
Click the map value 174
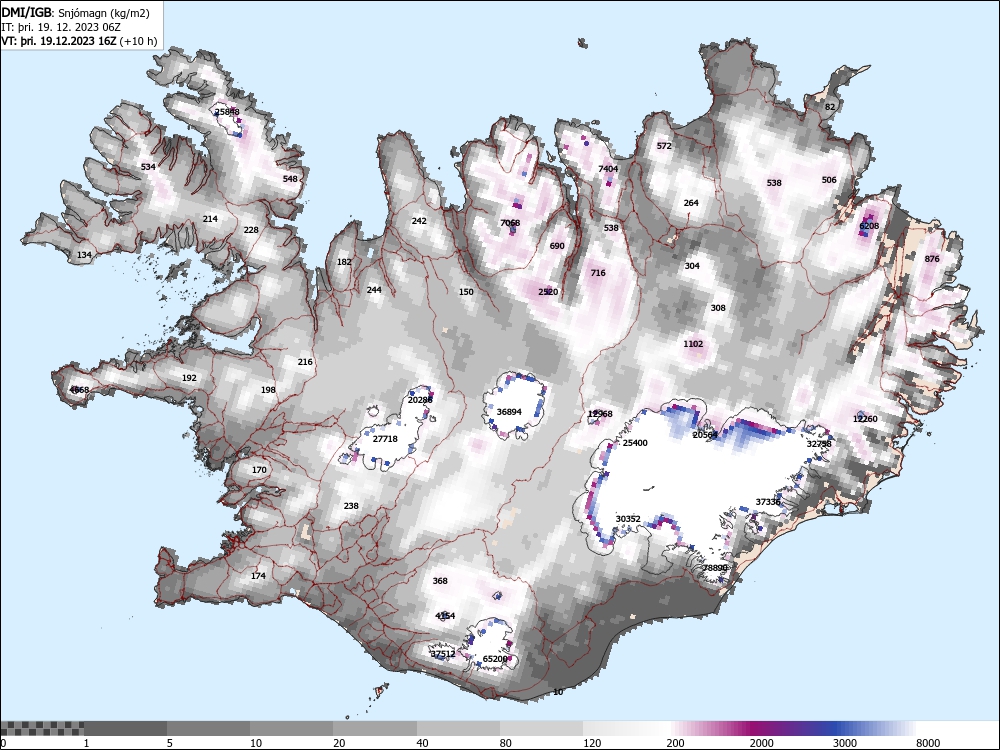click(x=258, y=577)
